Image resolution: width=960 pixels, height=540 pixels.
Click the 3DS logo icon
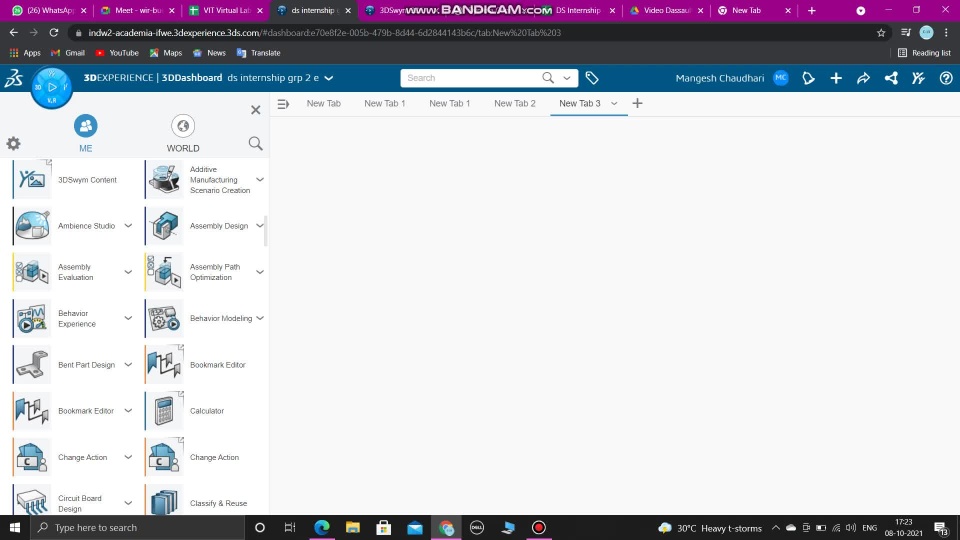14,78
